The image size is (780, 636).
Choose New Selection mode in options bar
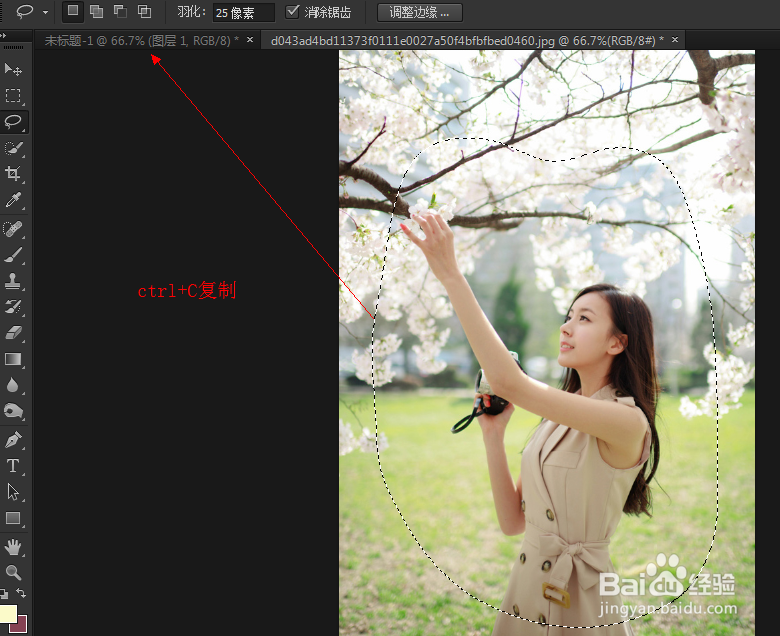pos(73,11)
